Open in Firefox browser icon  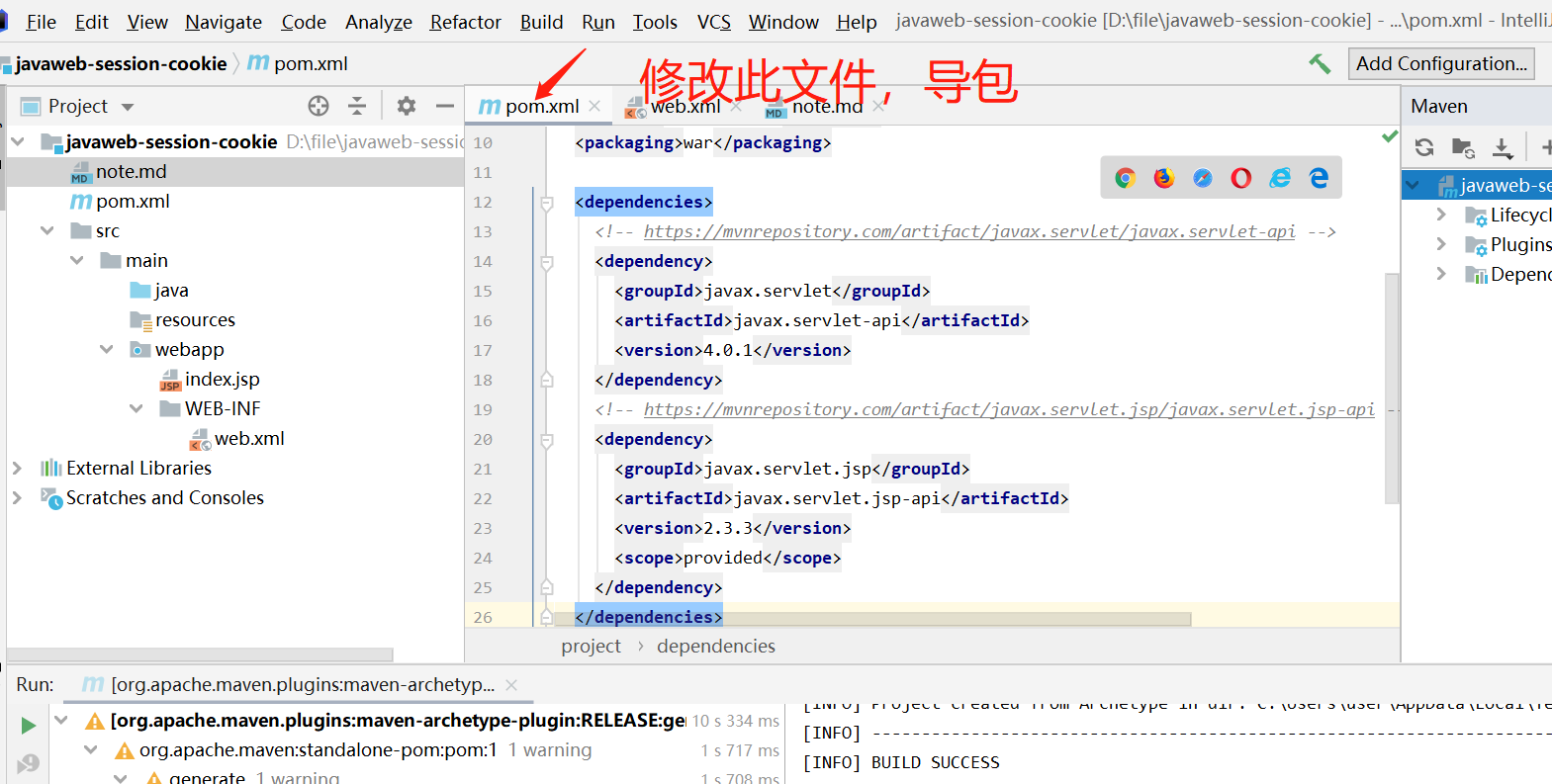[1163, 178]
